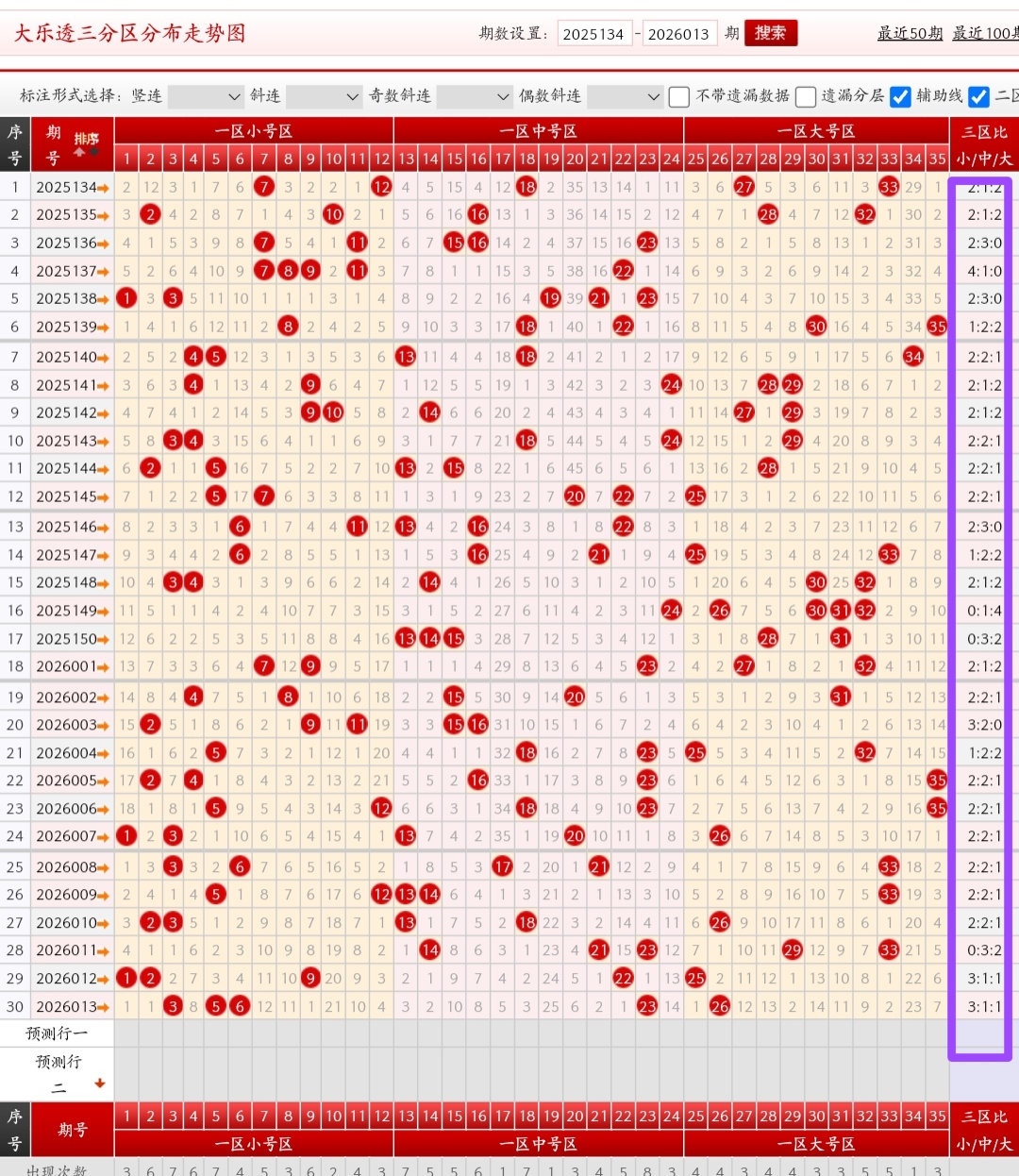Image resolution: width=1019 pixels, height=1176 pixels.
Task: Enable the 不带遗漏数据 checkbox
Action: (679, 96)
